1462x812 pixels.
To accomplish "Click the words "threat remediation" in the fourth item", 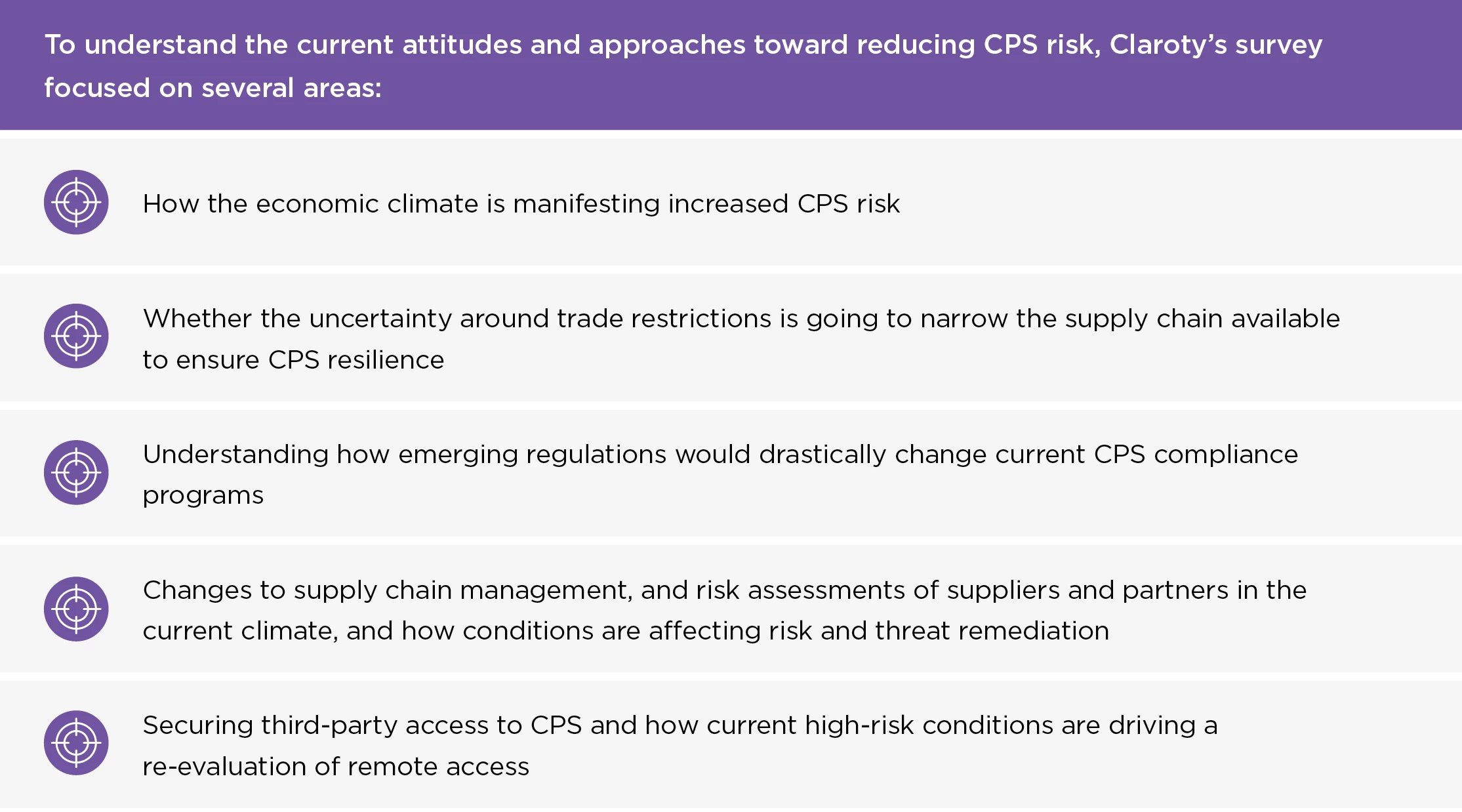I will tap(992, 631).
